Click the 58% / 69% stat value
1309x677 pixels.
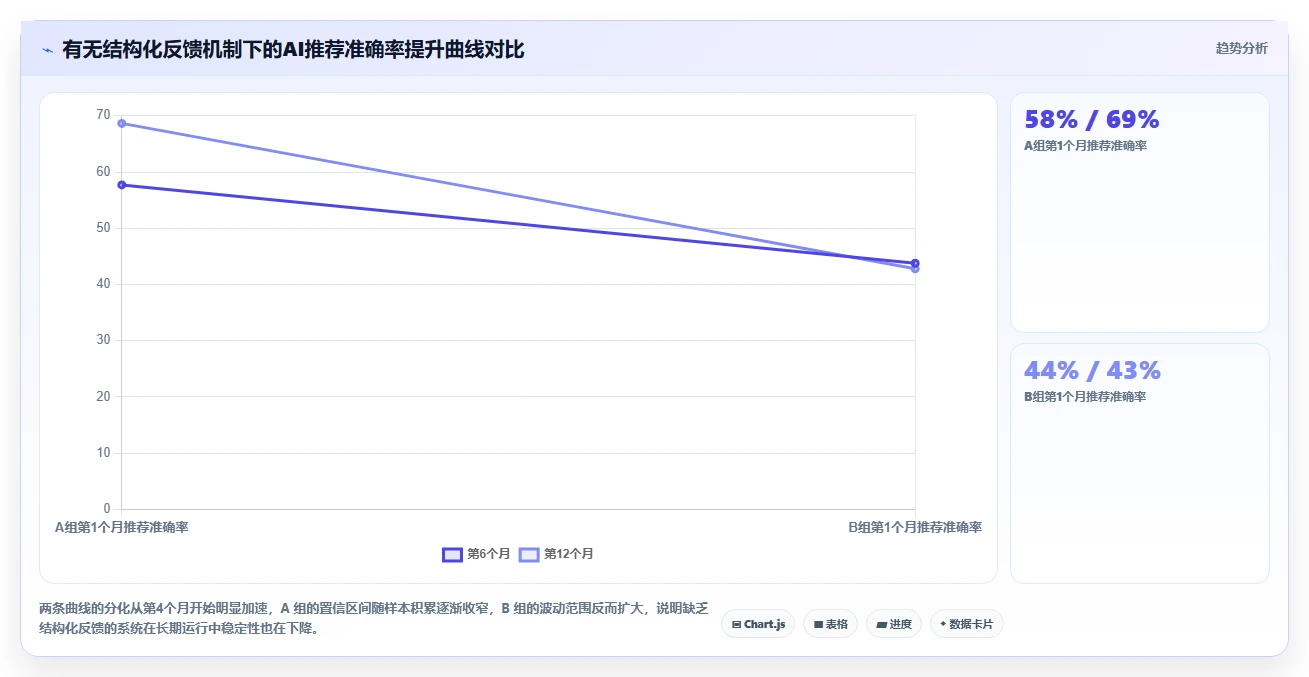pyautogui.click(x=1092, y=120)
